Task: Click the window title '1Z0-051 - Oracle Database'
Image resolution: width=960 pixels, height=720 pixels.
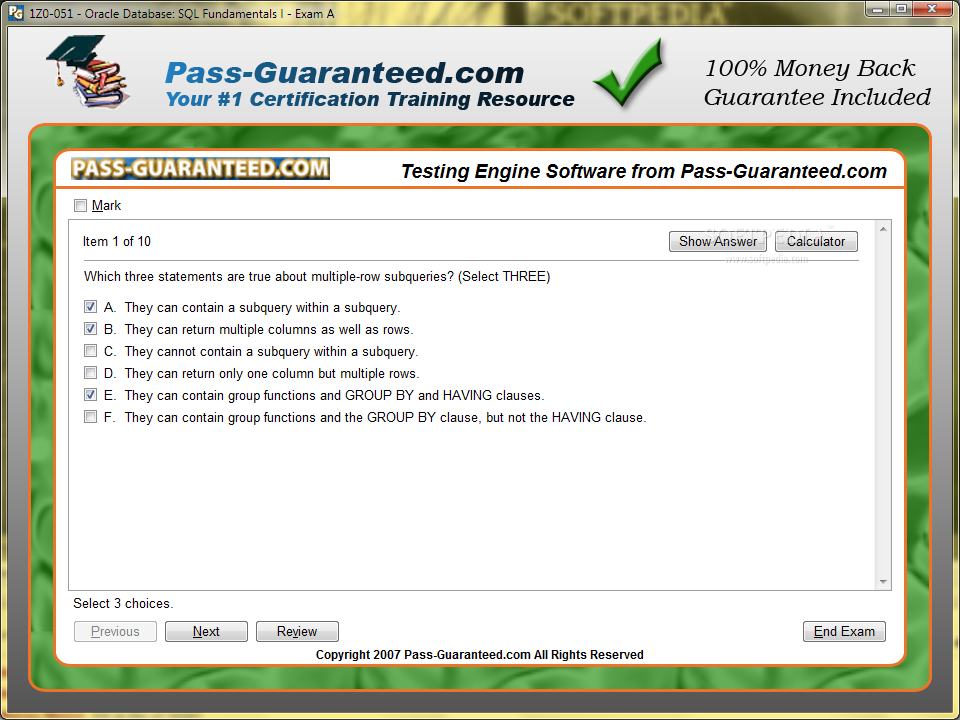Action: point(181,13)
